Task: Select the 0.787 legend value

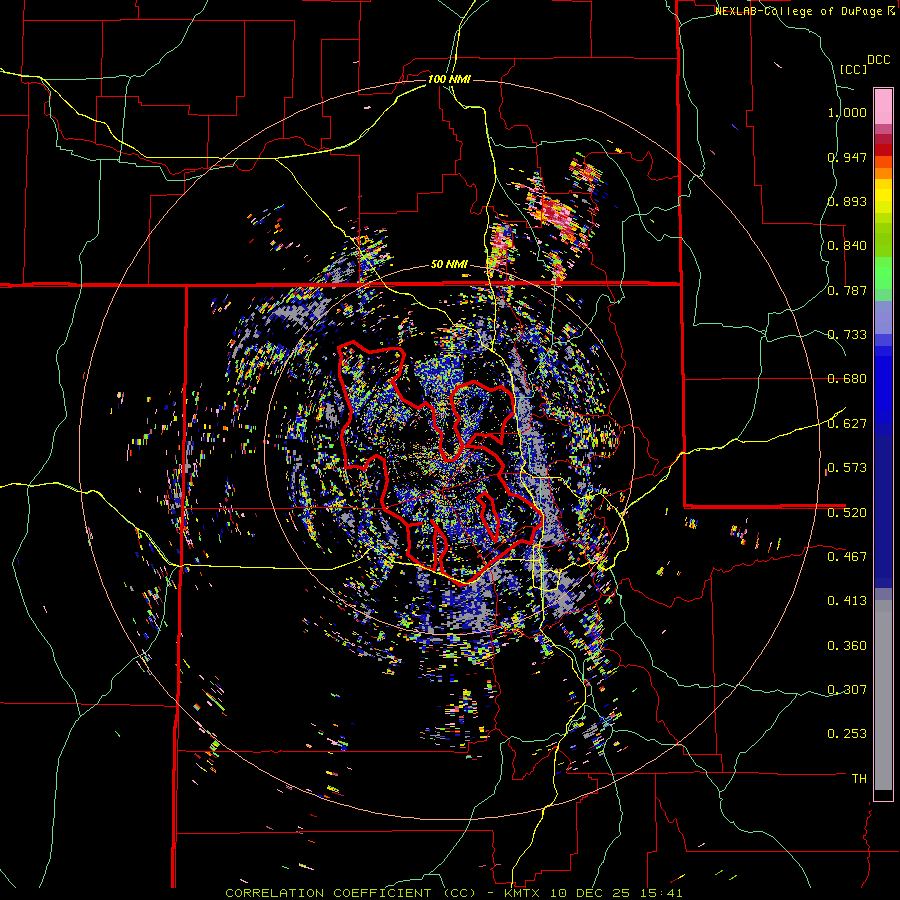Action: pyautogui.click(x=847, y=290)
